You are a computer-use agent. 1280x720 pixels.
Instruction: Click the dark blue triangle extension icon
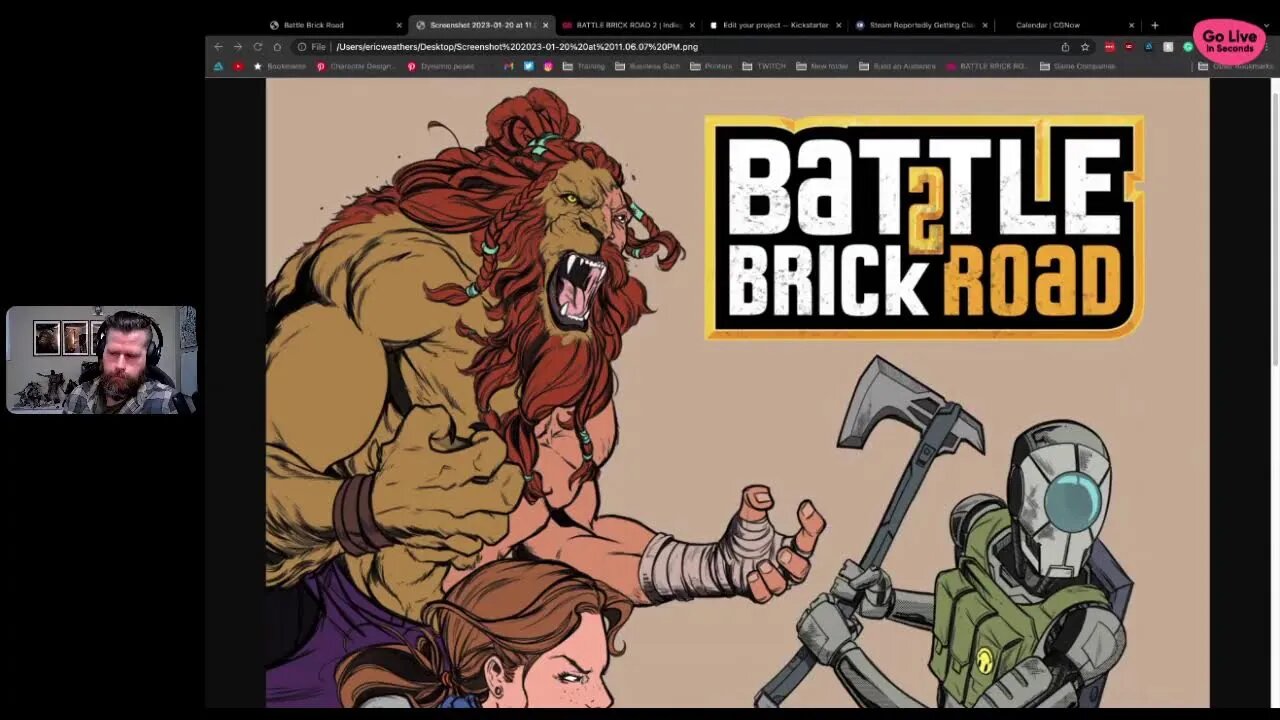(x=1148, y=47)
